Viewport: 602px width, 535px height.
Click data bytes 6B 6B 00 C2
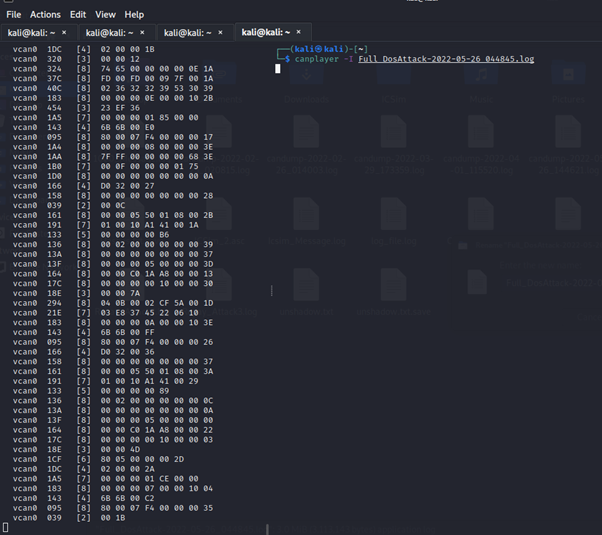point(127,498)
